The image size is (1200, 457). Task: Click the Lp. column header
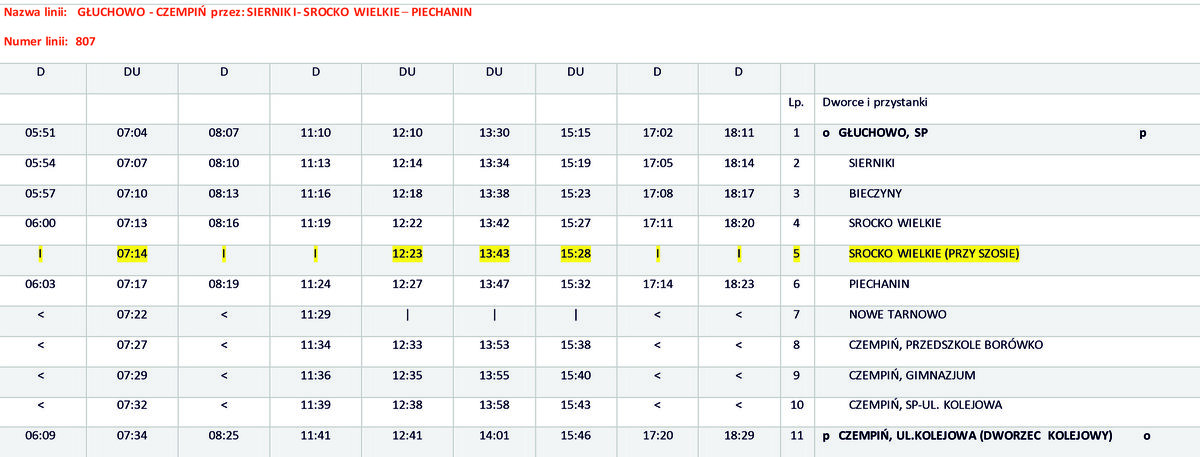796,102
